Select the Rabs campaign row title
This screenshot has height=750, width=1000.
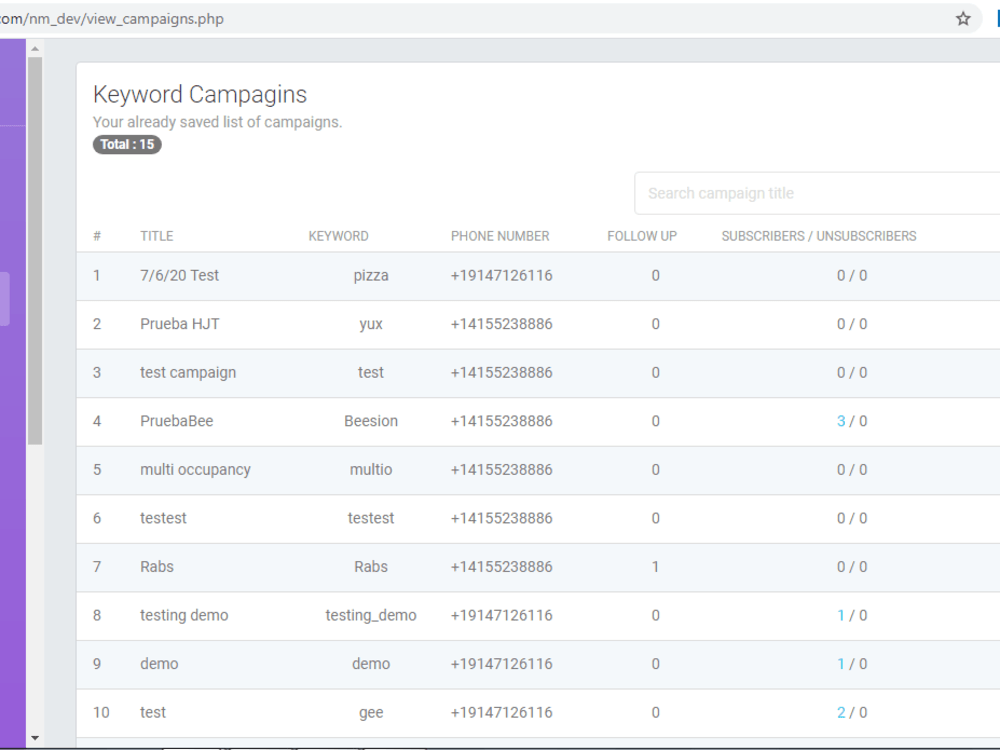pos(157,566)
